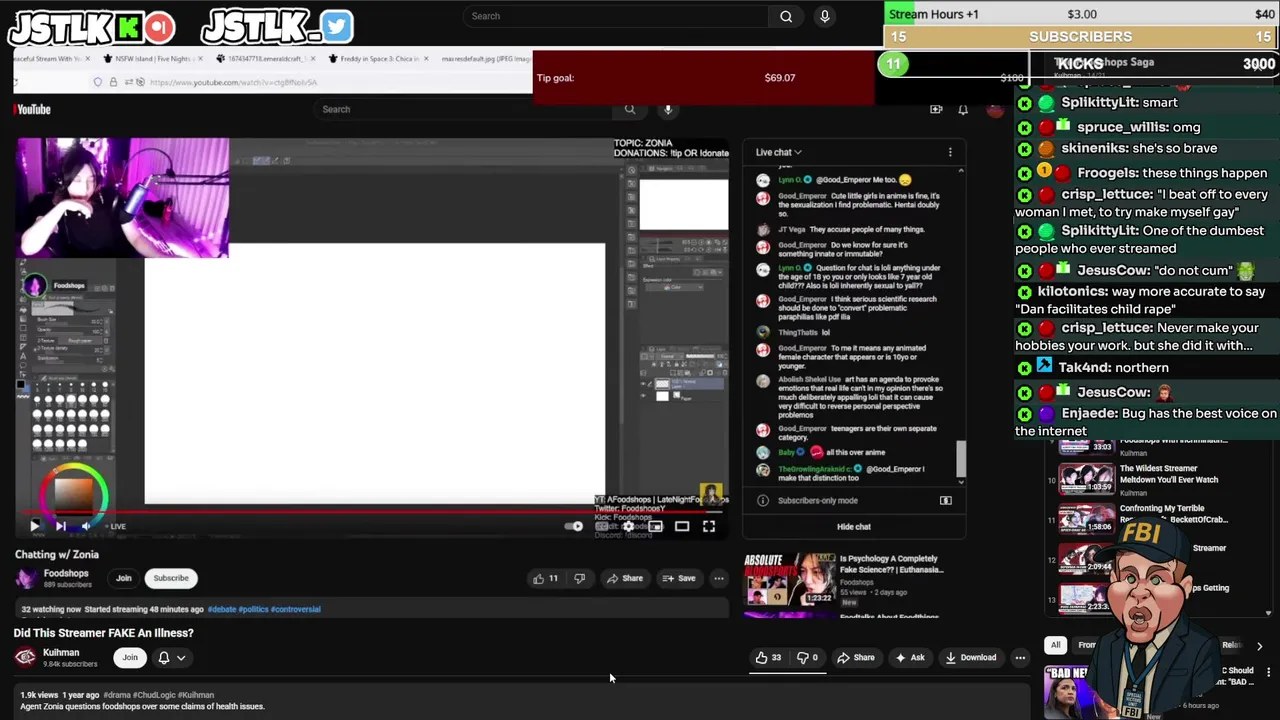This screenshot has width=1280, height=720.
Task: Click the LIVE indicator in the player
Action: (x=115, y=526)
